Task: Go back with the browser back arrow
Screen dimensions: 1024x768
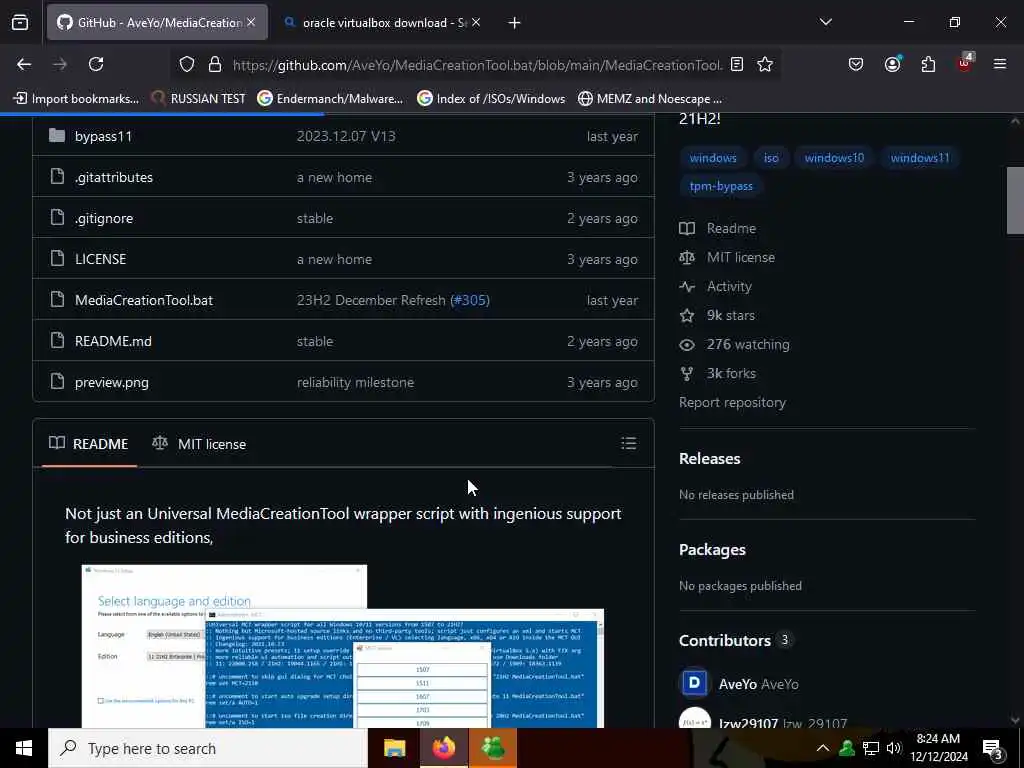Action: click(x=24, y=64)
